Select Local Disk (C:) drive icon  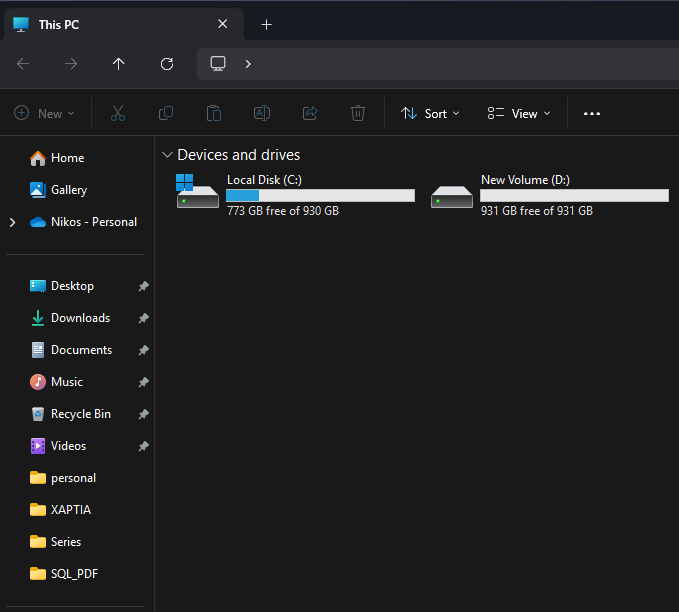tap(197, 191)
